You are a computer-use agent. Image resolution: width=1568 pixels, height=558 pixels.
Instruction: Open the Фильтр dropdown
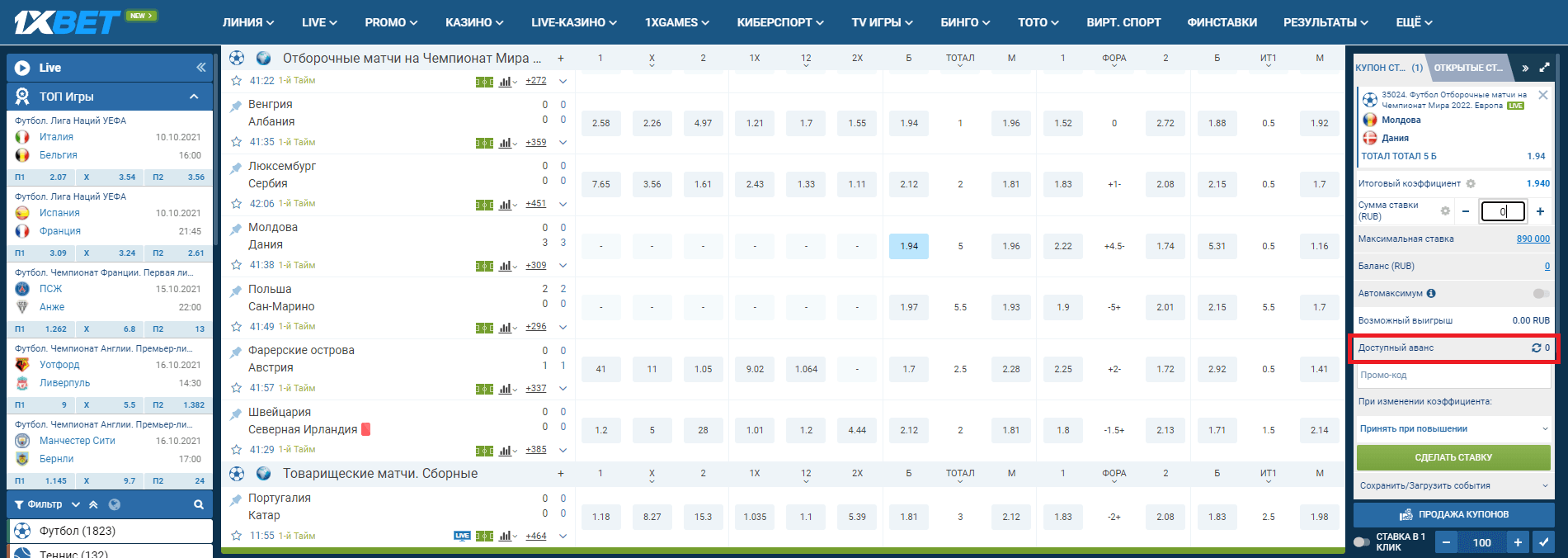point(47,504)
